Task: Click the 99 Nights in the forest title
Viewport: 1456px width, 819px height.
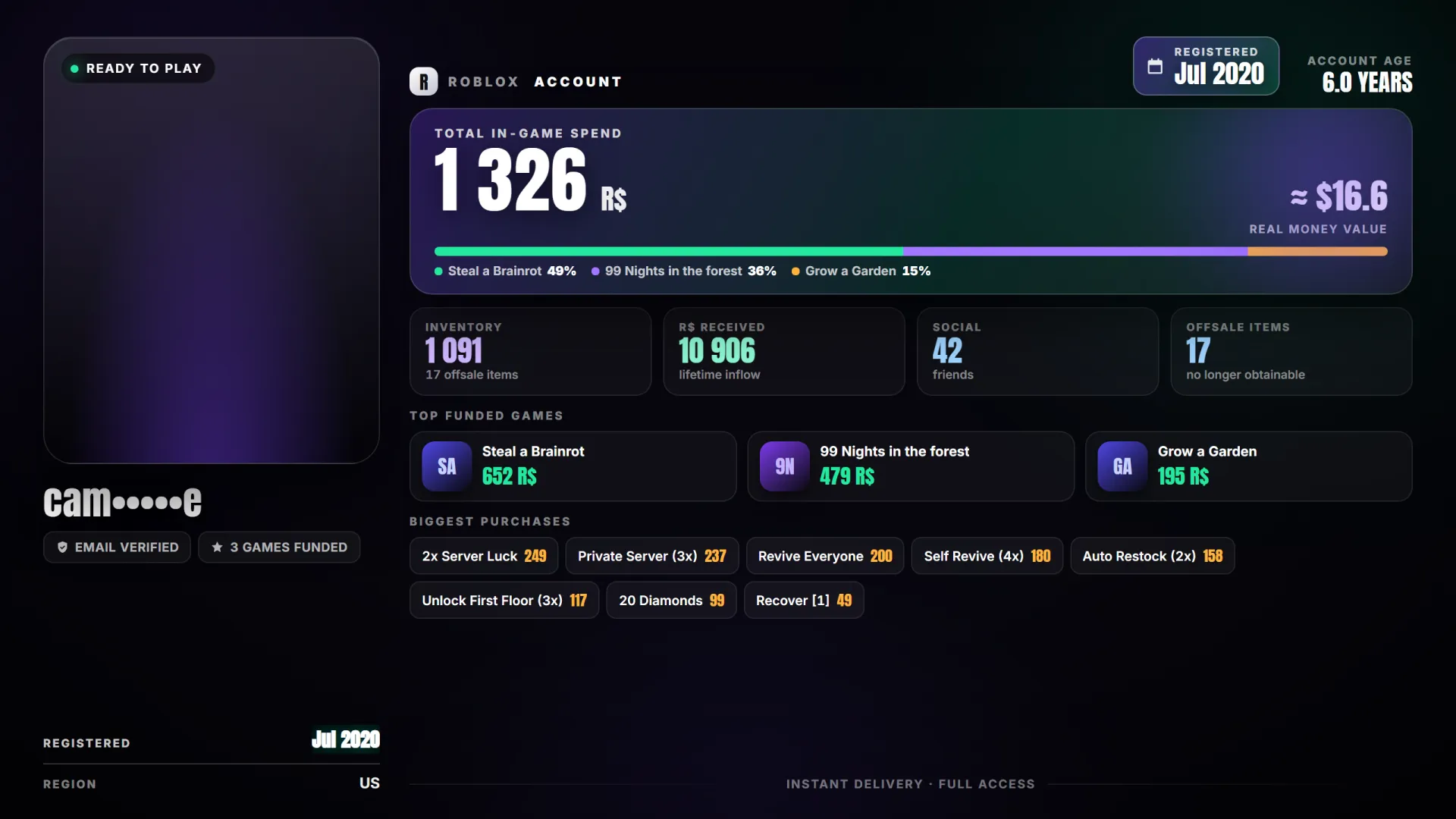Action: 894,451
